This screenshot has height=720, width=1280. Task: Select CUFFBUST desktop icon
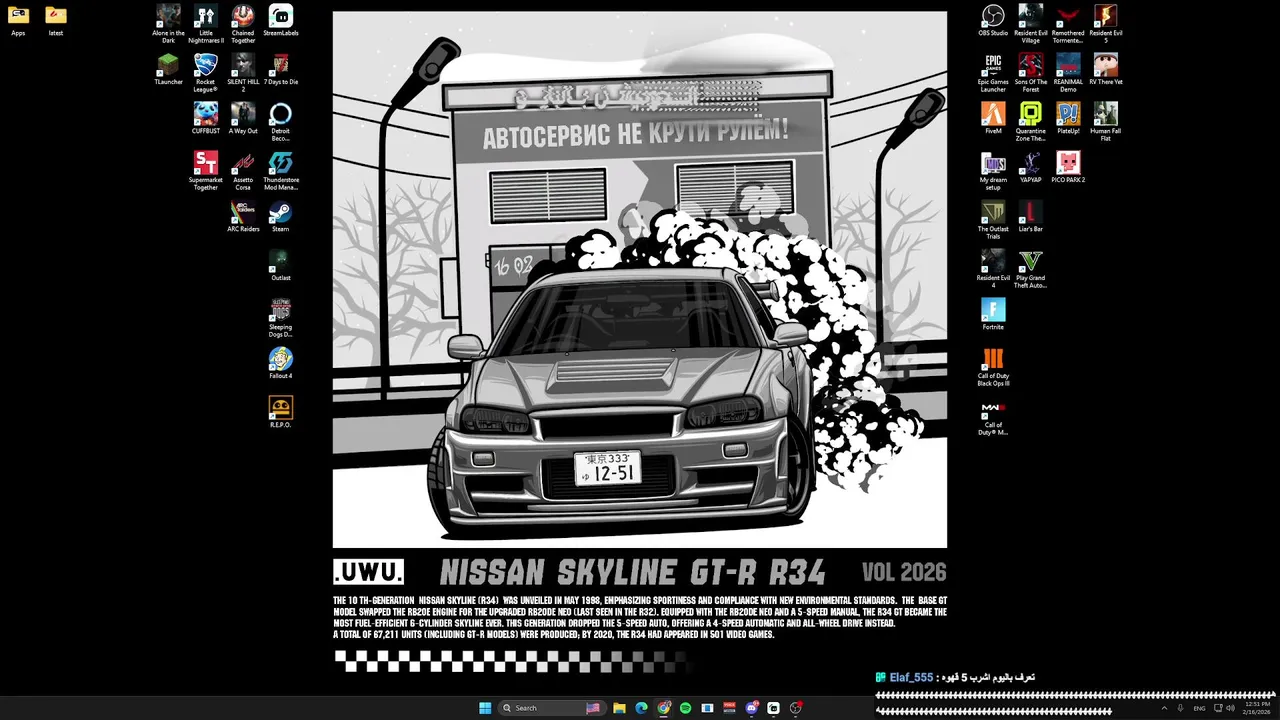click(x=206, y=118)
